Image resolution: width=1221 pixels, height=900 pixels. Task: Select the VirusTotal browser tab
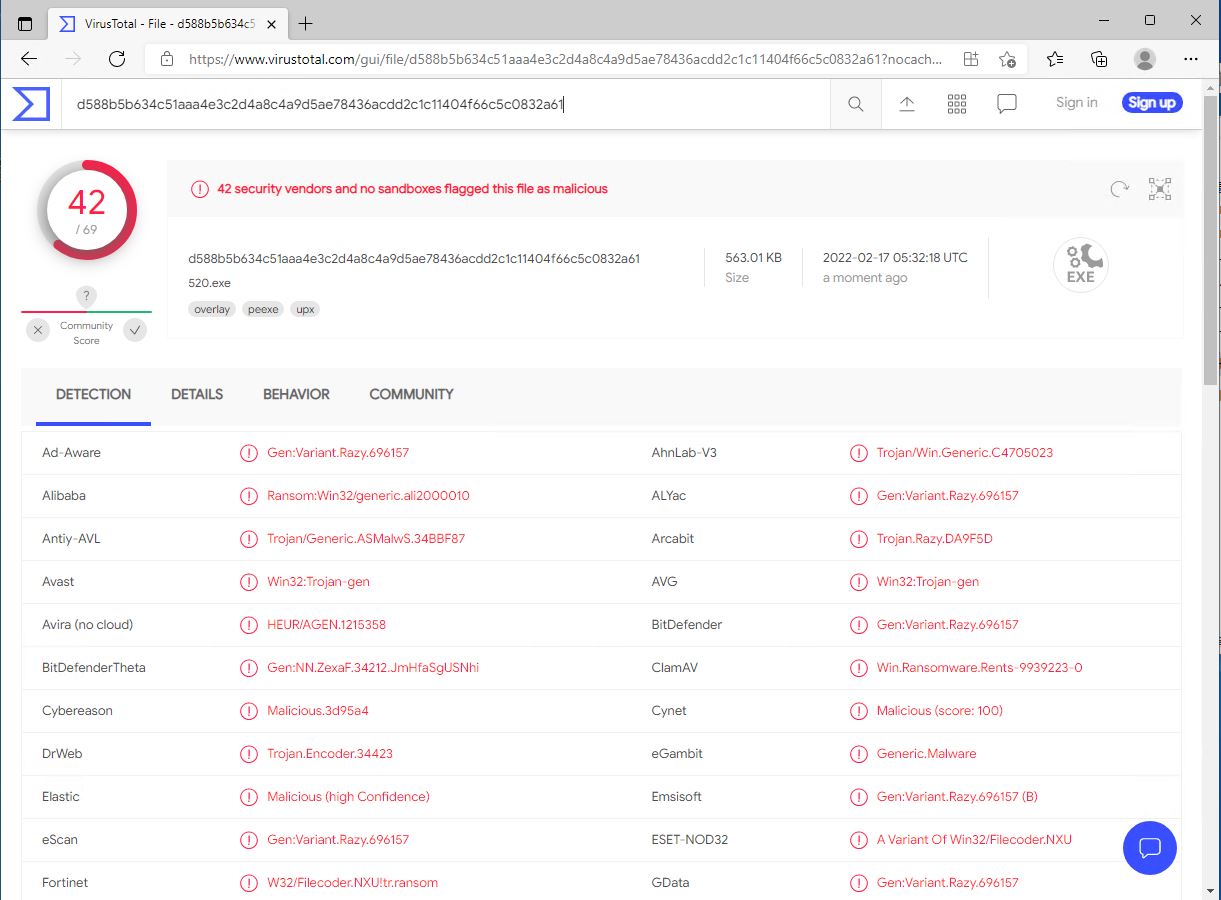(168, 23)
